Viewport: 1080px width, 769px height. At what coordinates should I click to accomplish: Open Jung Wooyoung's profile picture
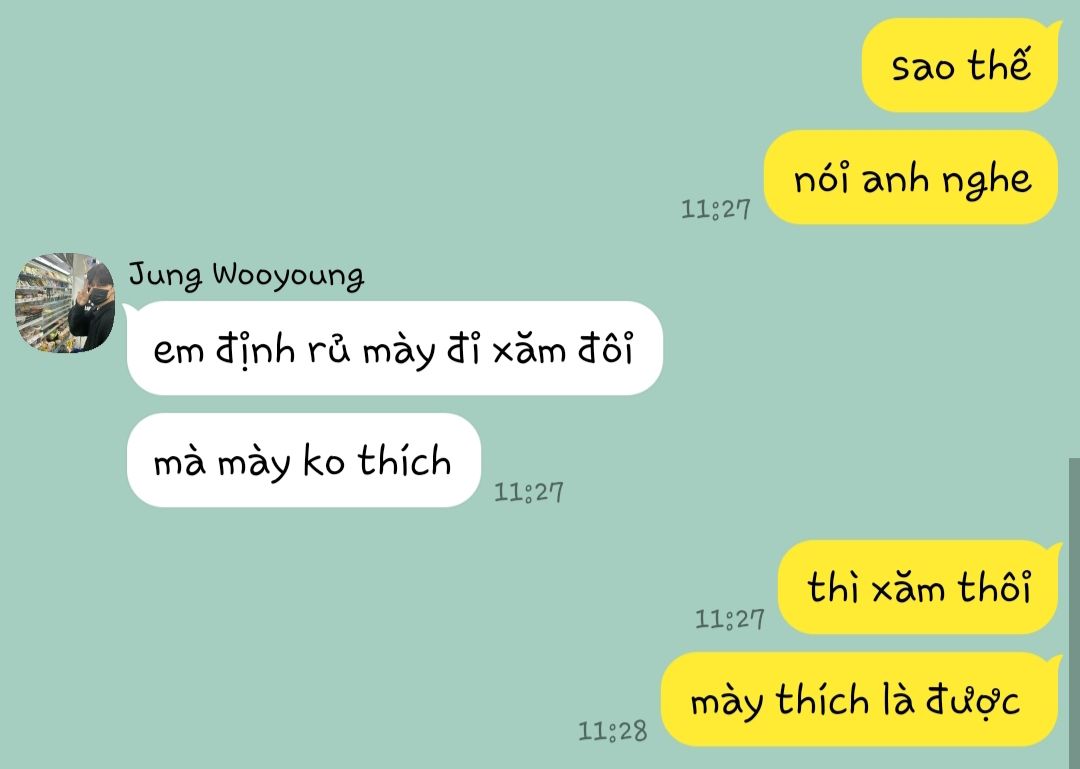(65, 303)
